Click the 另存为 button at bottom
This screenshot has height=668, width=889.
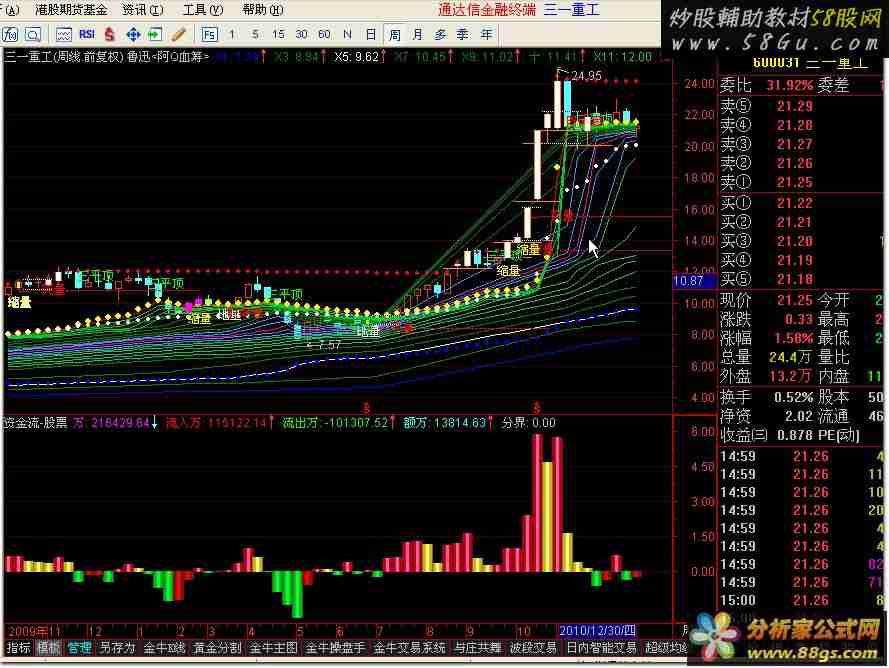tap(117, 648)
